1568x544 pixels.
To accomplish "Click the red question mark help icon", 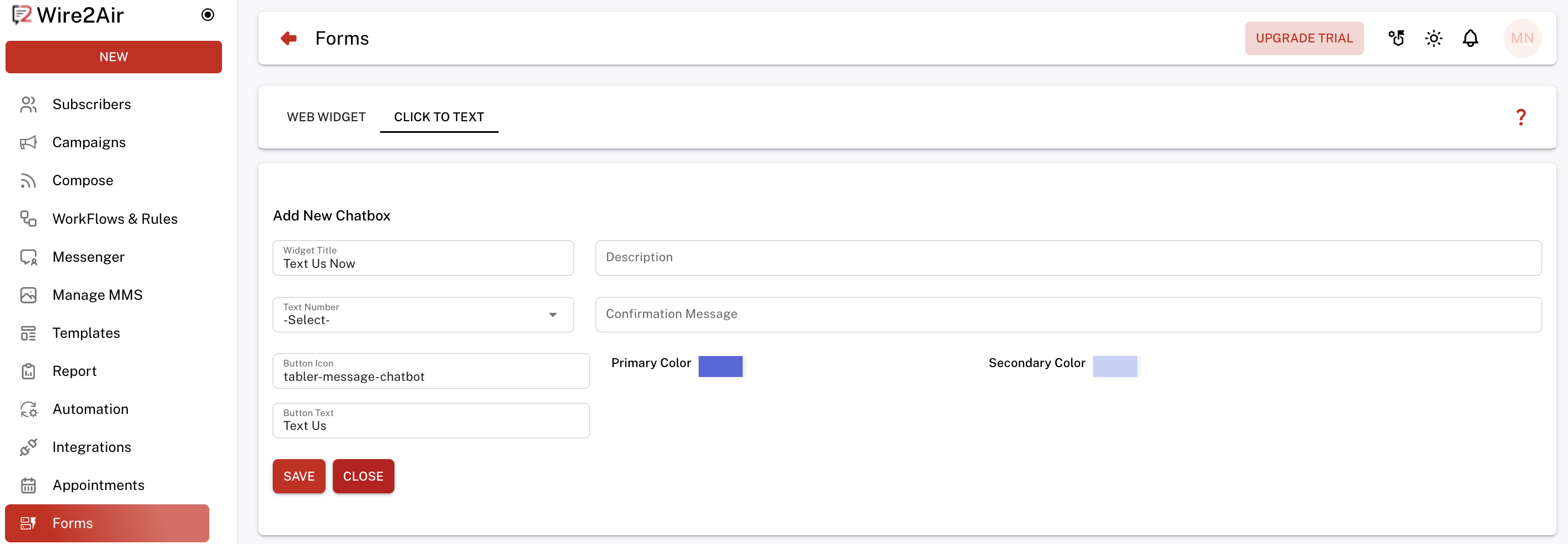I will click(1520, 117).
